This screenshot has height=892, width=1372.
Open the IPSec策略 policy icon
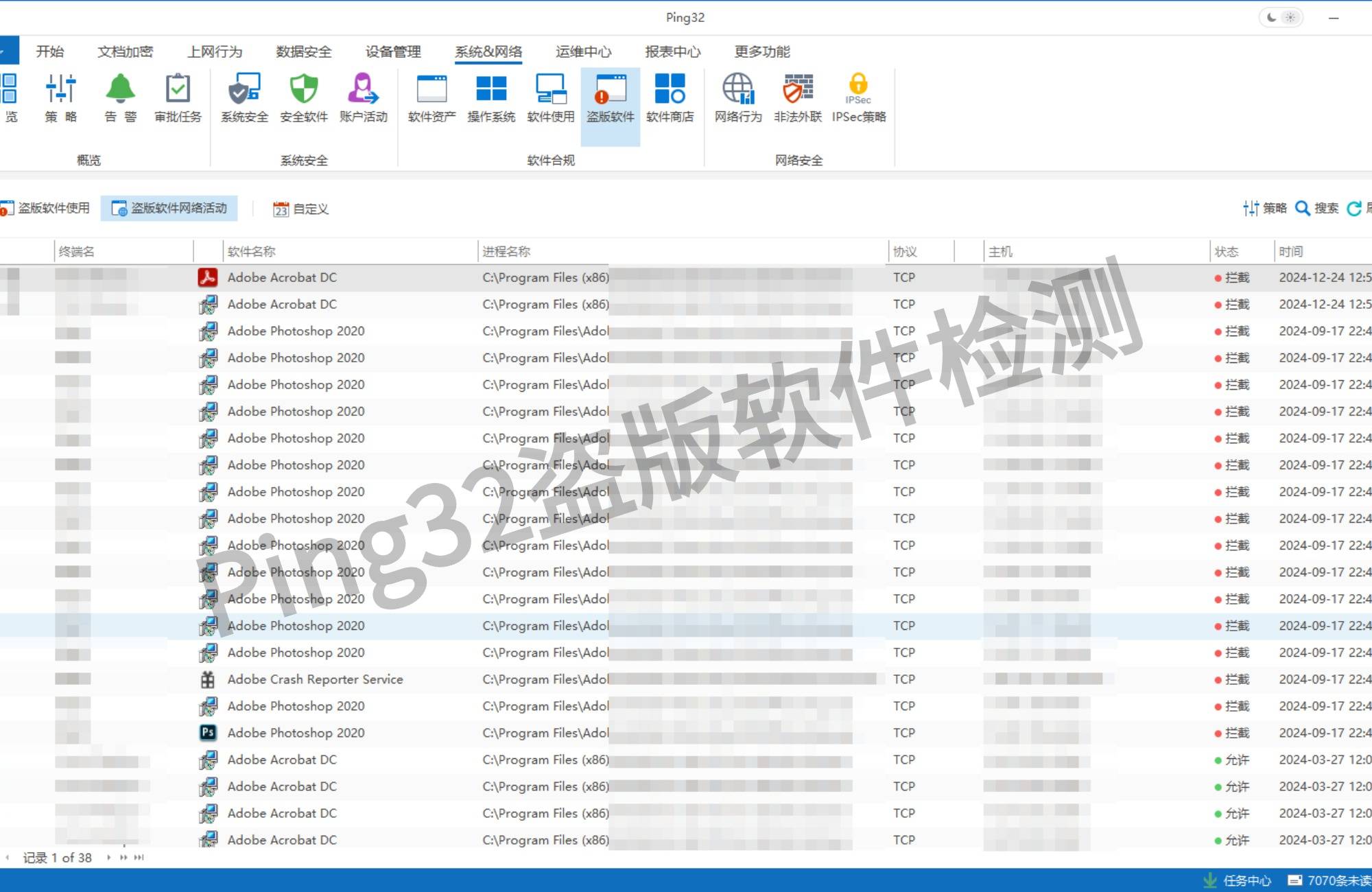pos(858,96)
